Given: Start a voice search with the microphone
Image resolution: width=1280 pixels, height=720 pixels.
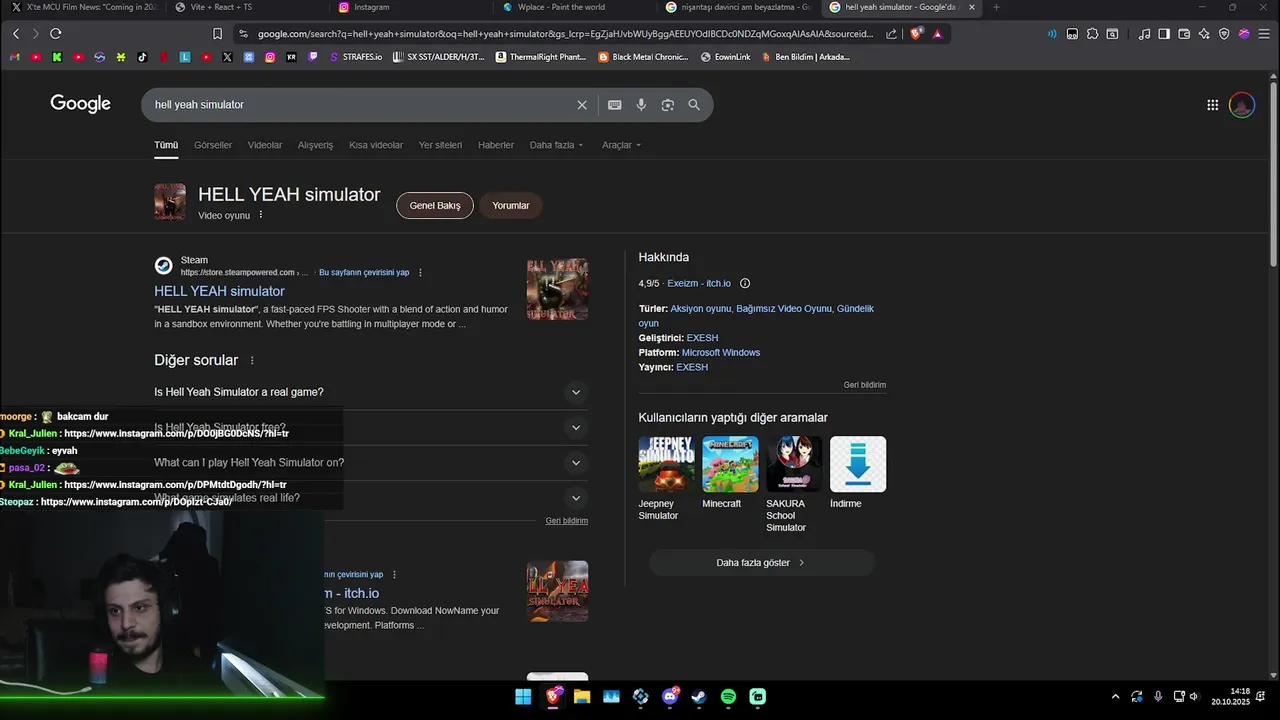Looking at the screenshot, I should [x=641, y=105].
